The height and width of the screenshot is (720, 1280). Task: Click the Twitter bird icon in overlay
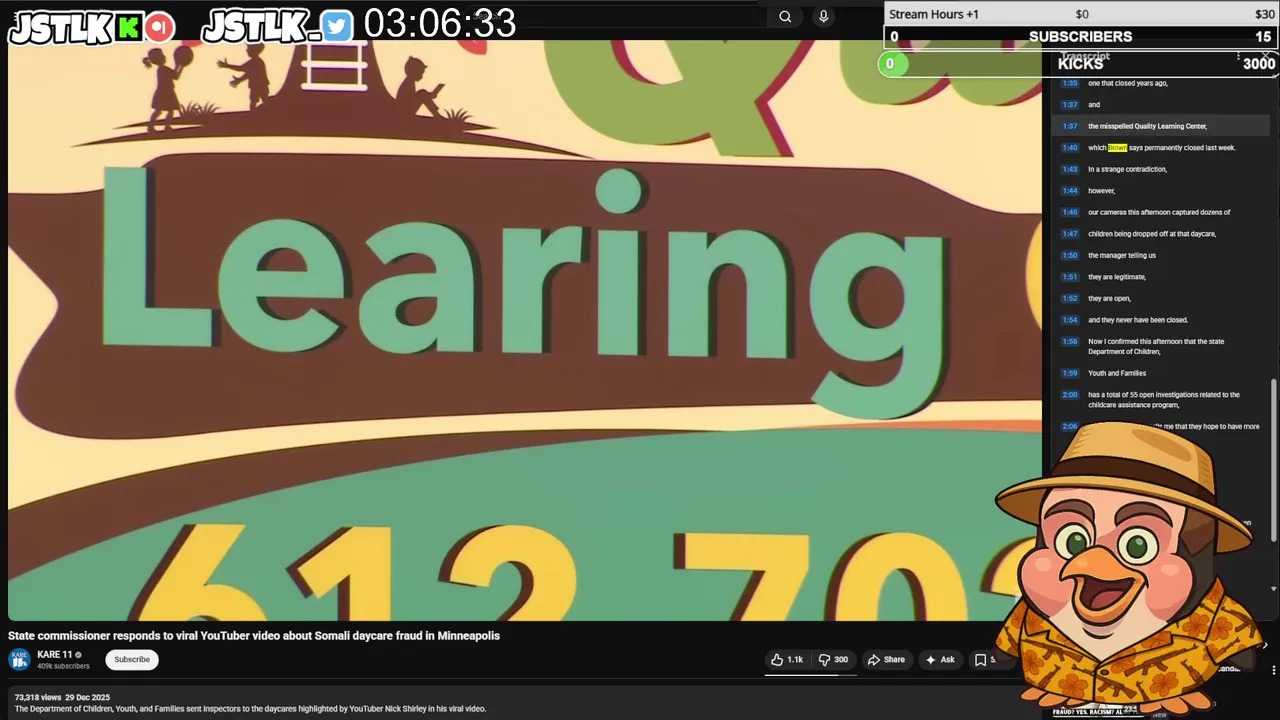point(337,27)
